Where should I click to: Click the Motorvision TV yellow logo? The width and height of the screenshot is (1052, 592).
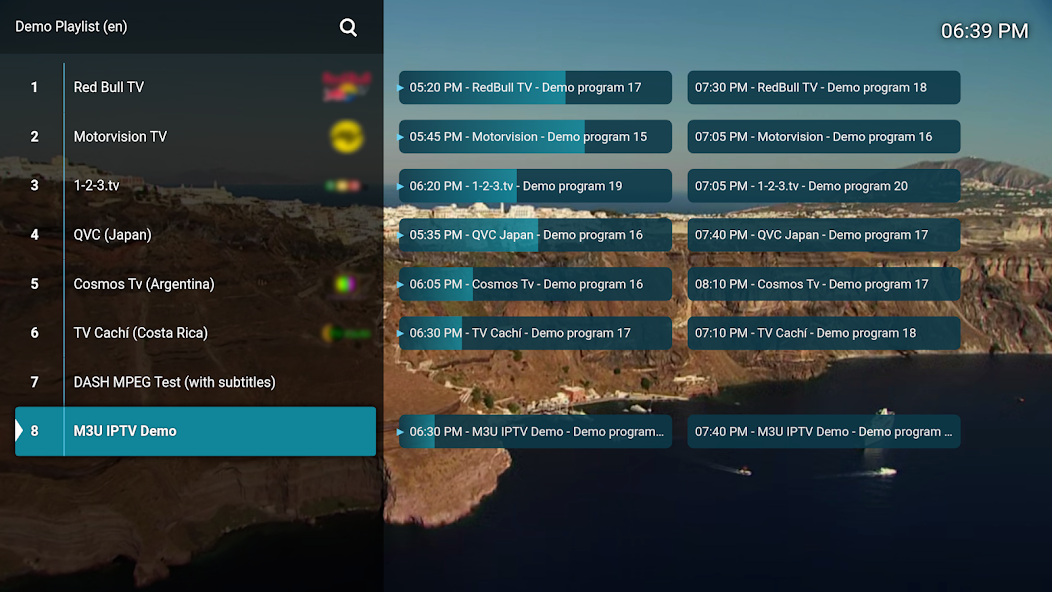347,136
